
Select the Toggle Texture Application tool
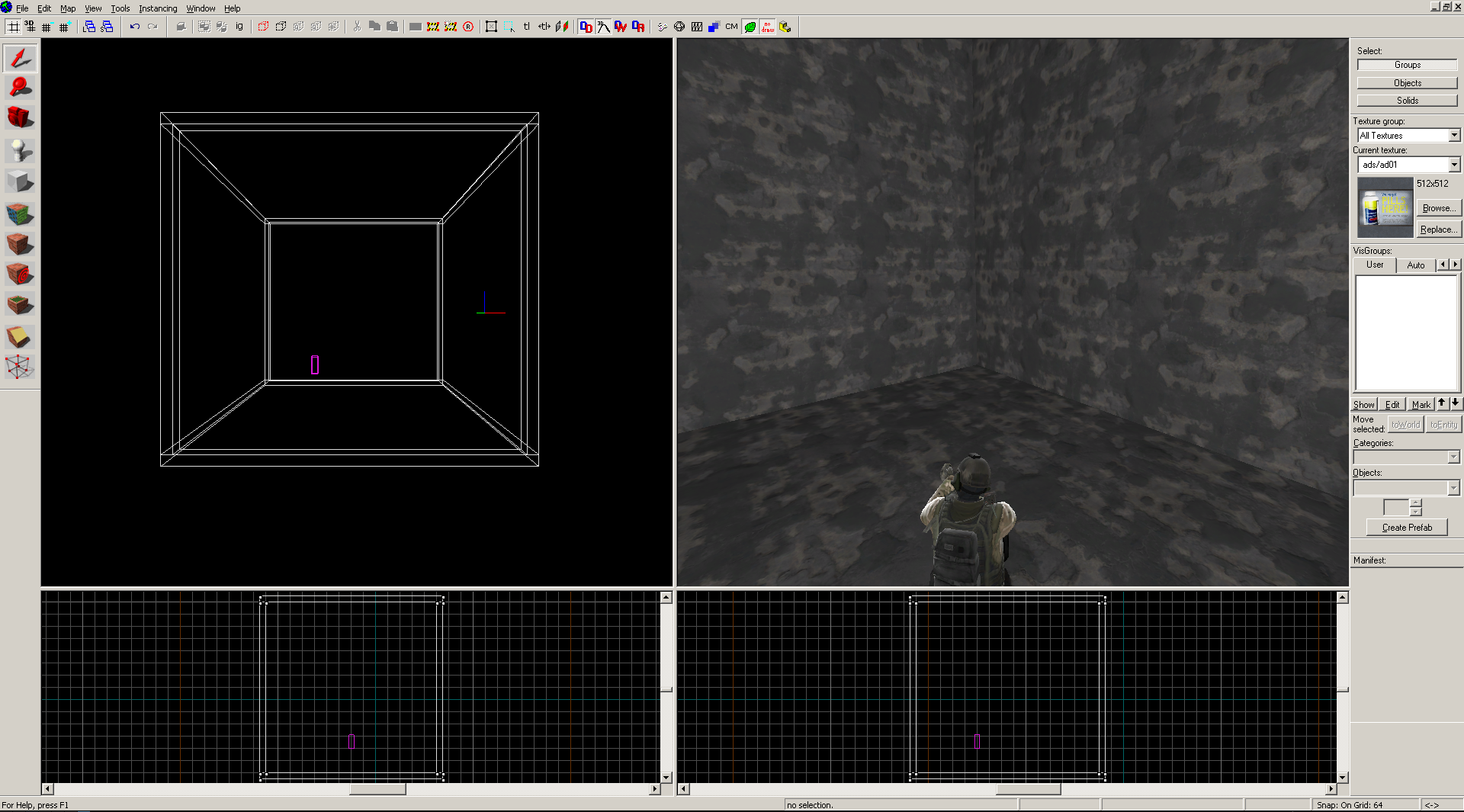[x=20, y=213]
